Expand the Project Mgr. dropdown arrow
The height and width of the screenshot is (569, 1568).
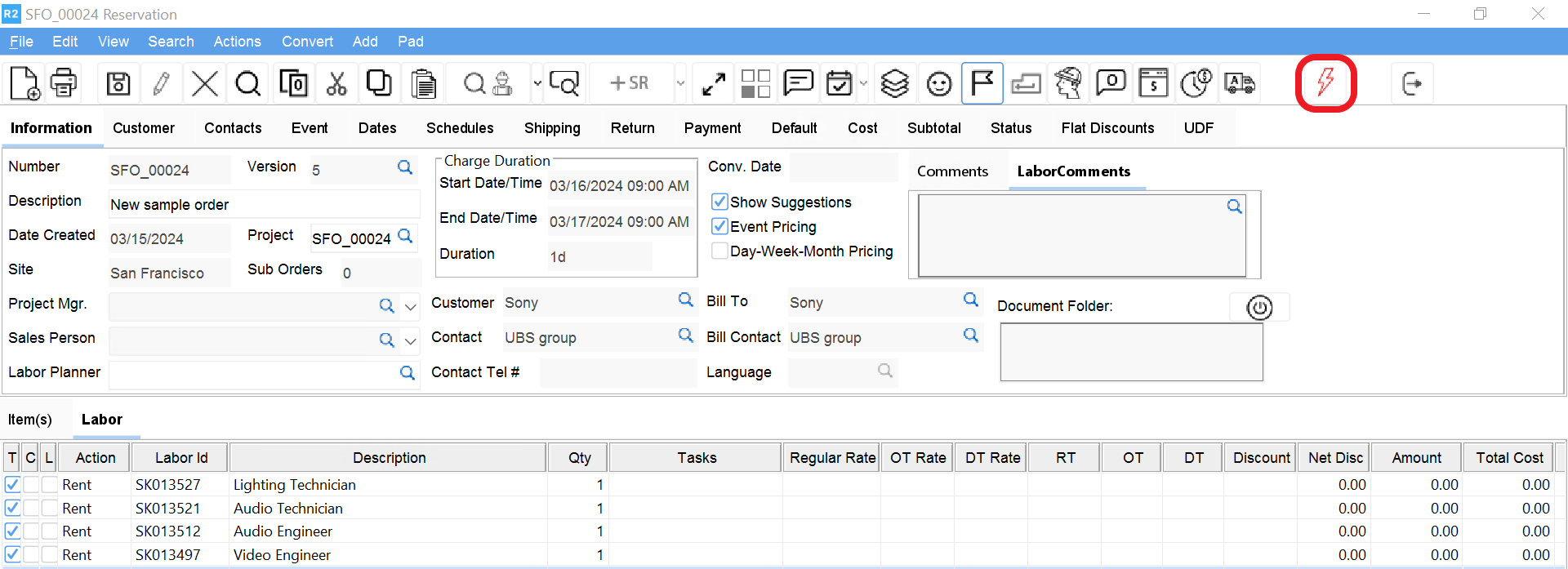[x=411, y=307]
